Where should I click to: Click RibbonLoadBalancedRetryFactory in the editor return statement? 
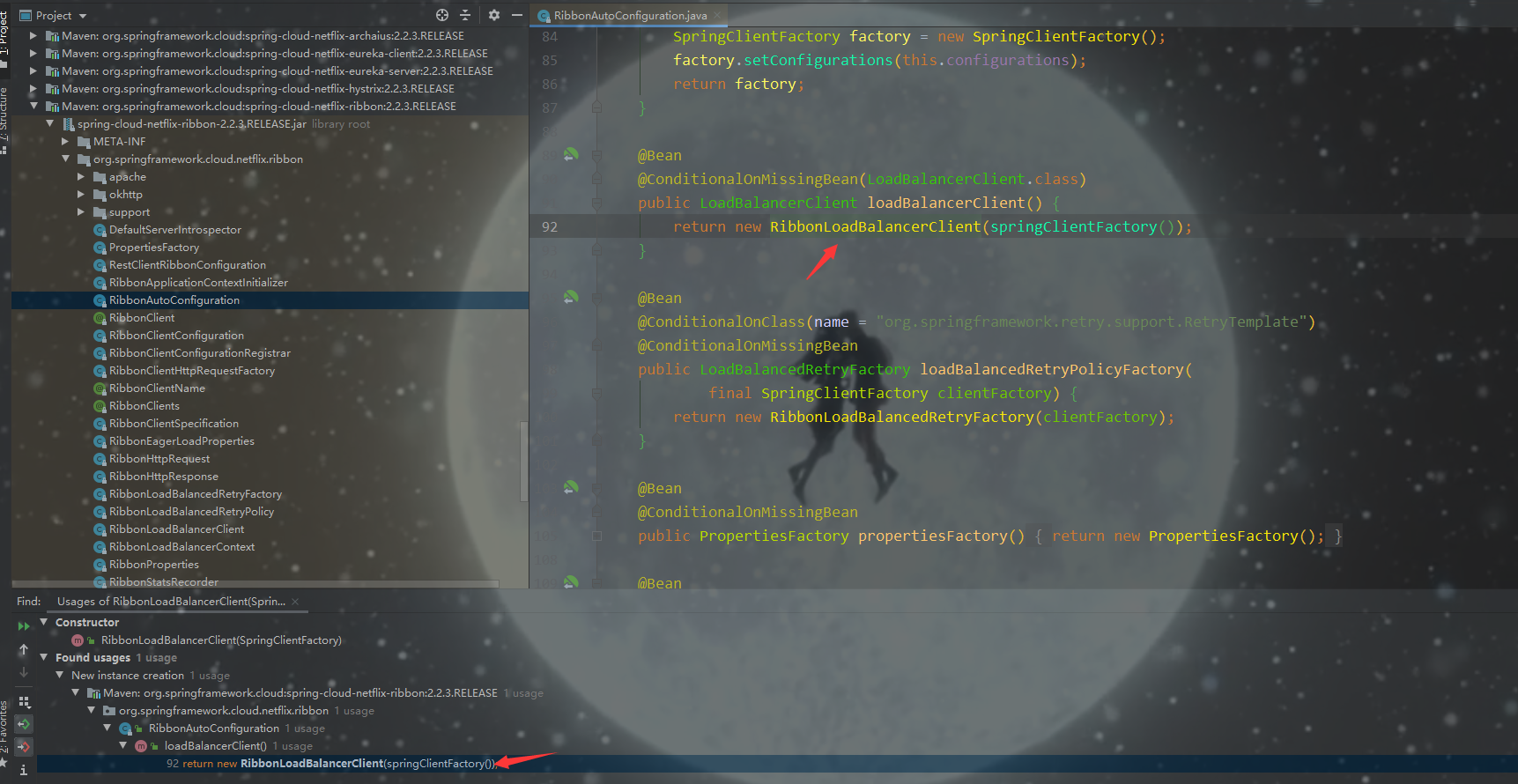901,417
